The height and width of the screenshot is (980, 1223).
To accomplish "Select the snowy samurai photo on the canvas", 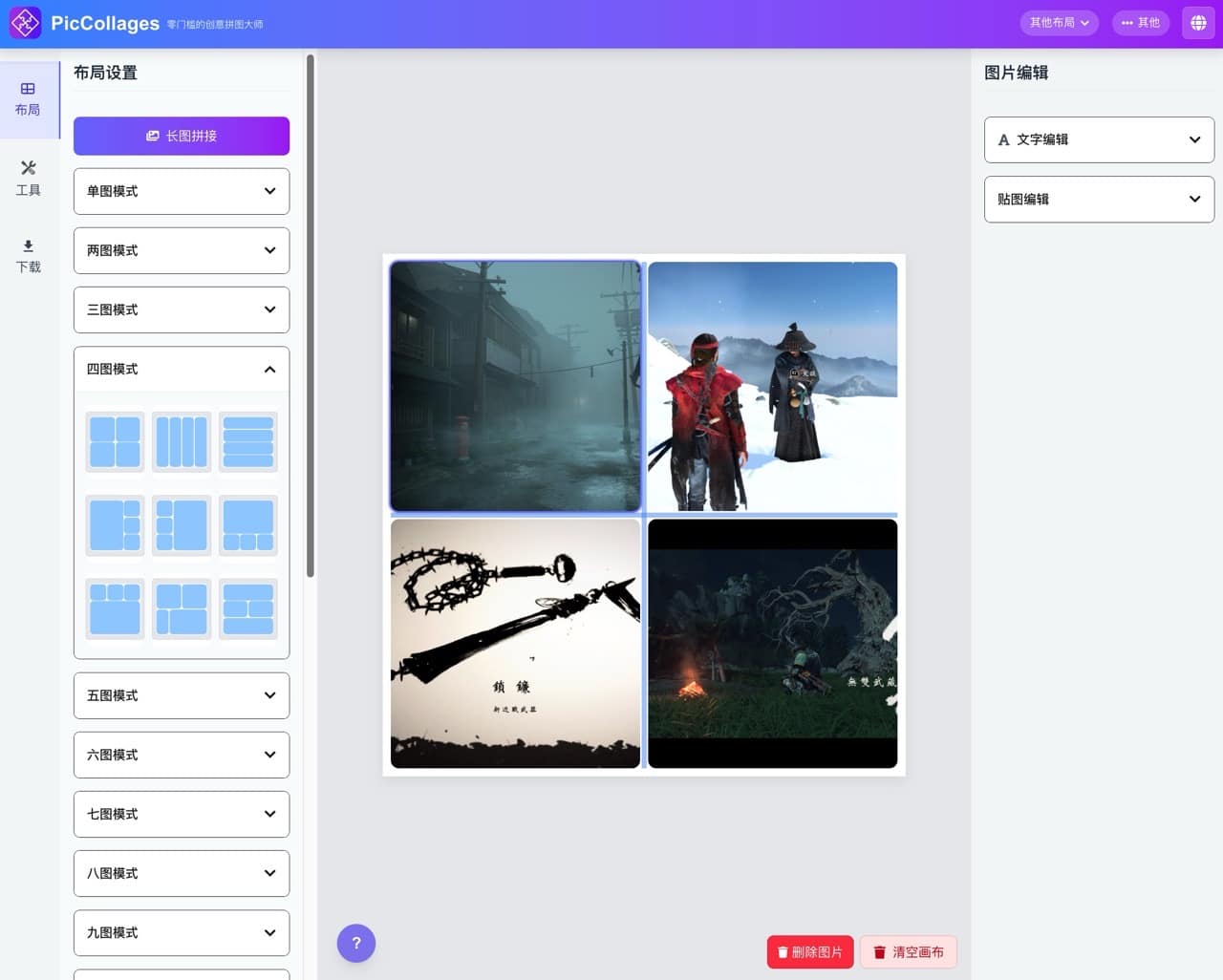I will [x=771, y=385].
